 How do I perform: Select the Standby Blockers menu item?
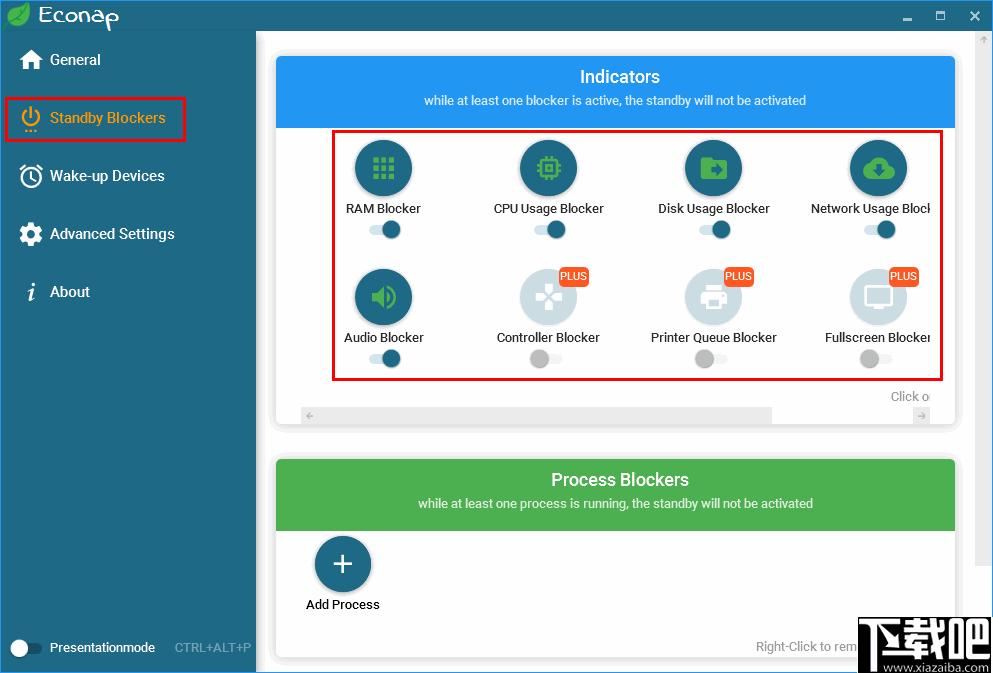click(x=95, y=118)
